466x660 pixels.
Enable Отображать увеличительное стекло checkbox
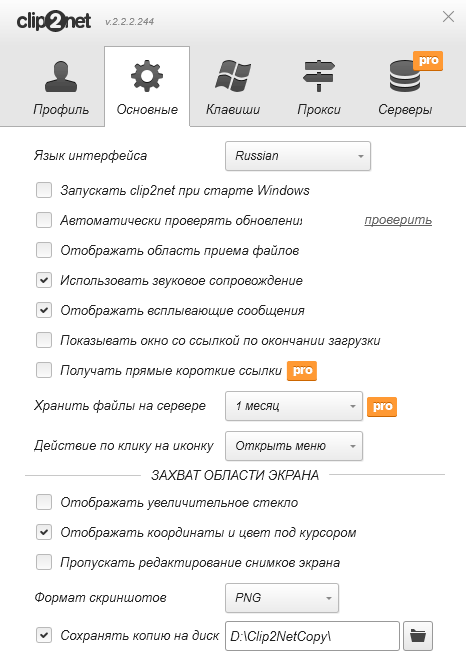click(x=44, y=502)
